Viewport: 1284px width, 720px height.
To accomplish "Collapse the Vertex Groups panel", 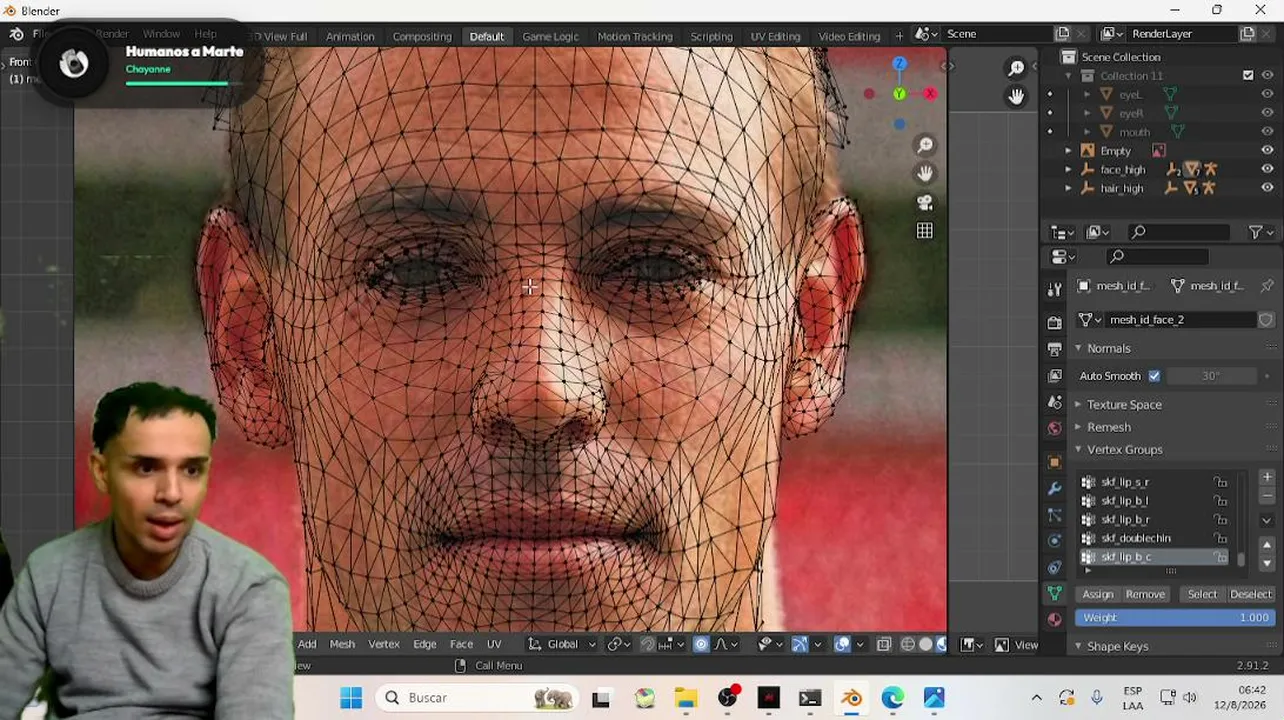I will (x=1078, y=450).
